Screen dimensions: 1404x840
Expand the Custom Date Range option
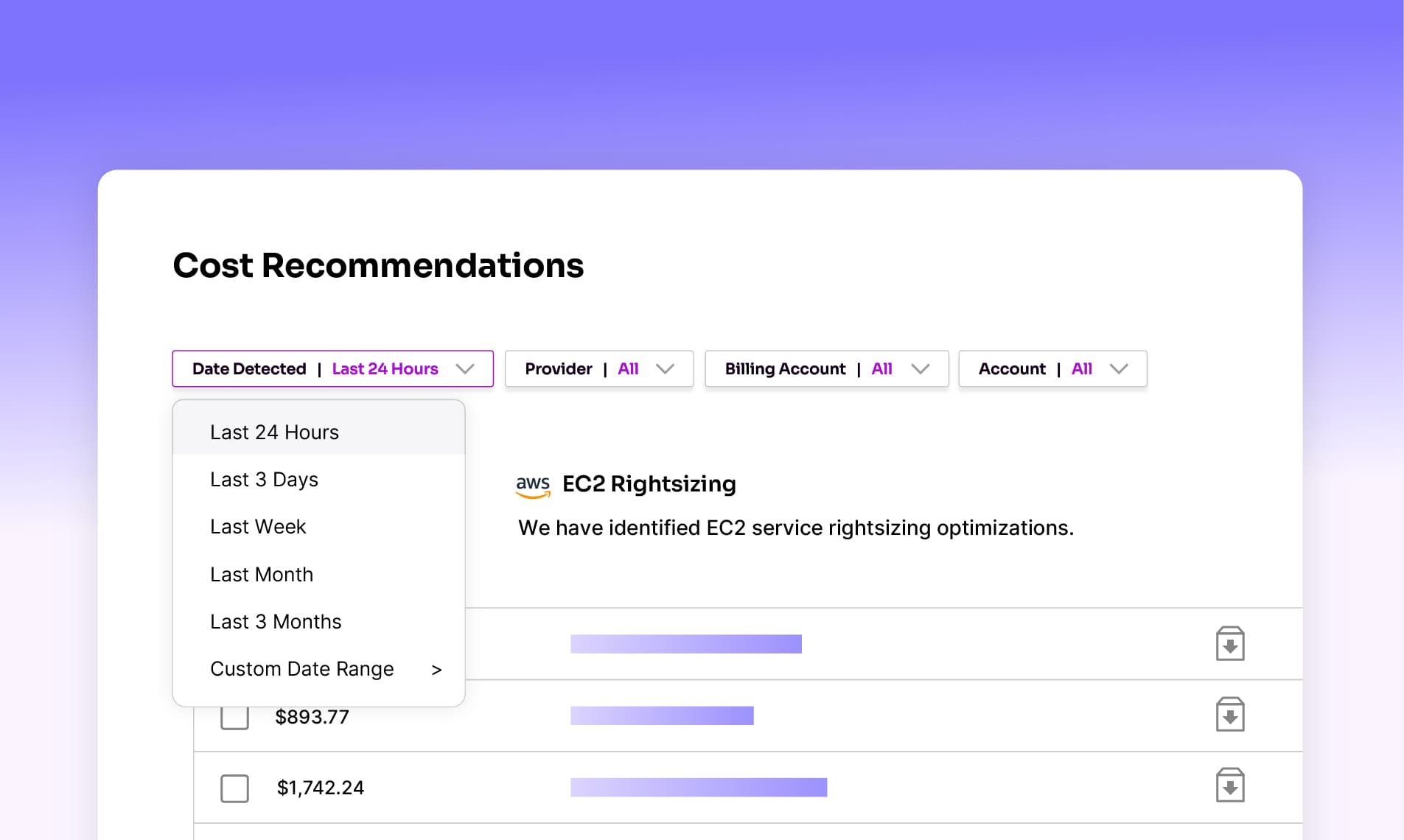pos(302,669)
